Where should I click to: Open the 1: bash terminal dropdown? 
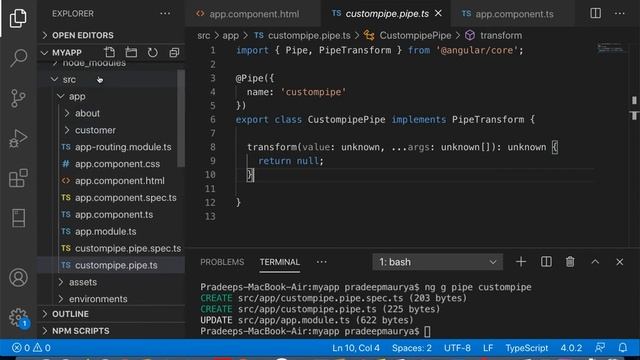coord(438,262)
